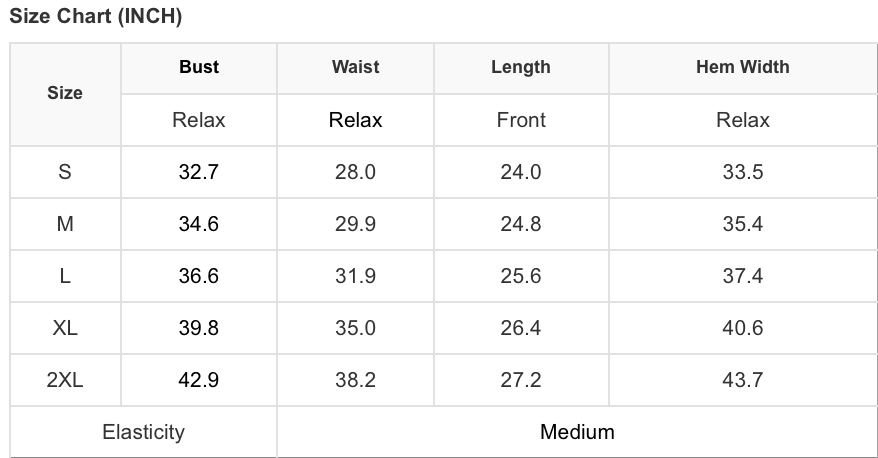878x458 pixels.
Task: Click the L size row label
Action: coord(65,276)
